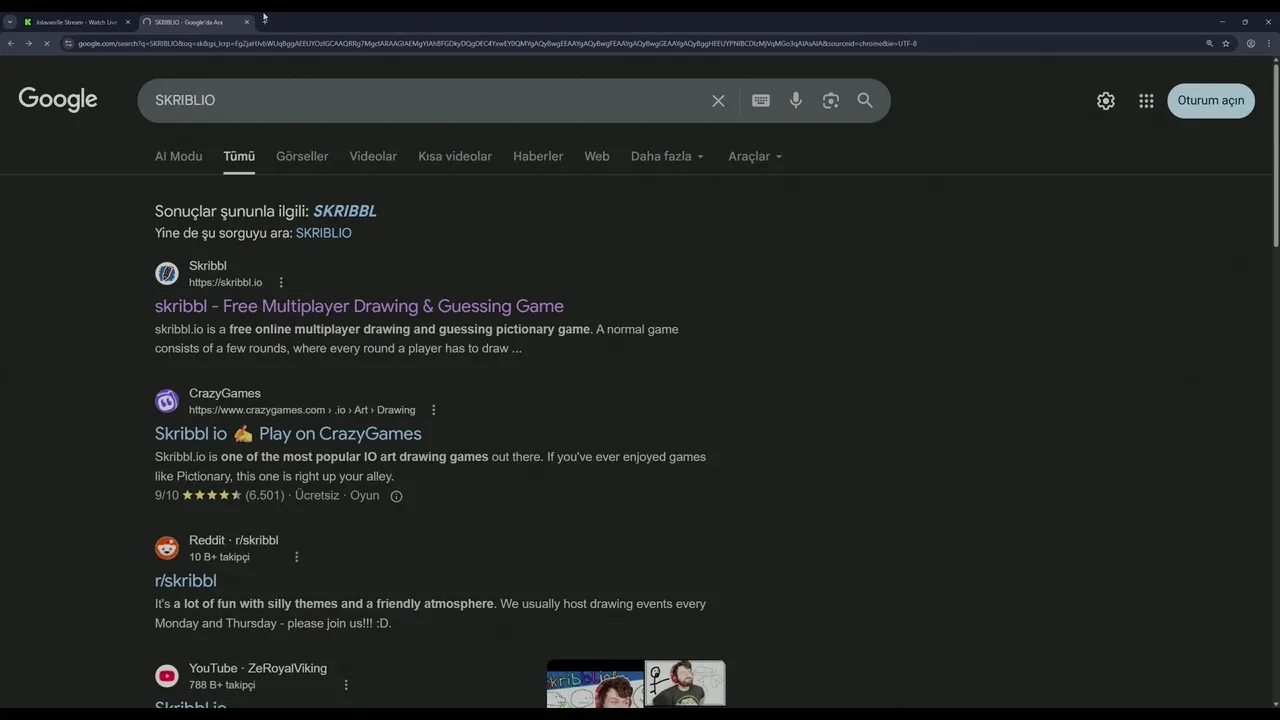1280x720 pixels.
Task: Open the Chrome profile icon
Action: click(1250, 43)
